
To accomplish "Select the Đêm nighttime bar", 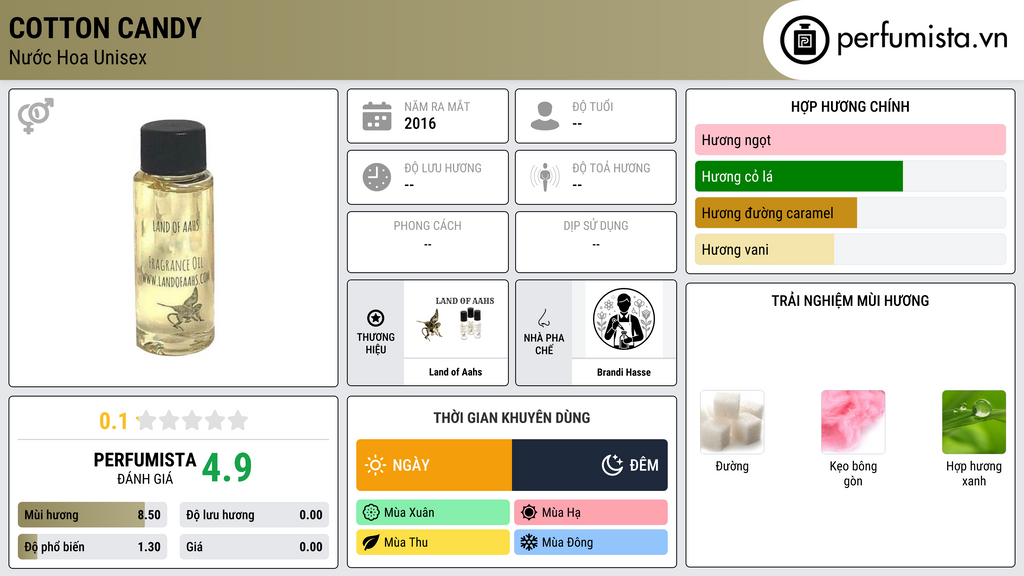I will [x=590, y=465].
